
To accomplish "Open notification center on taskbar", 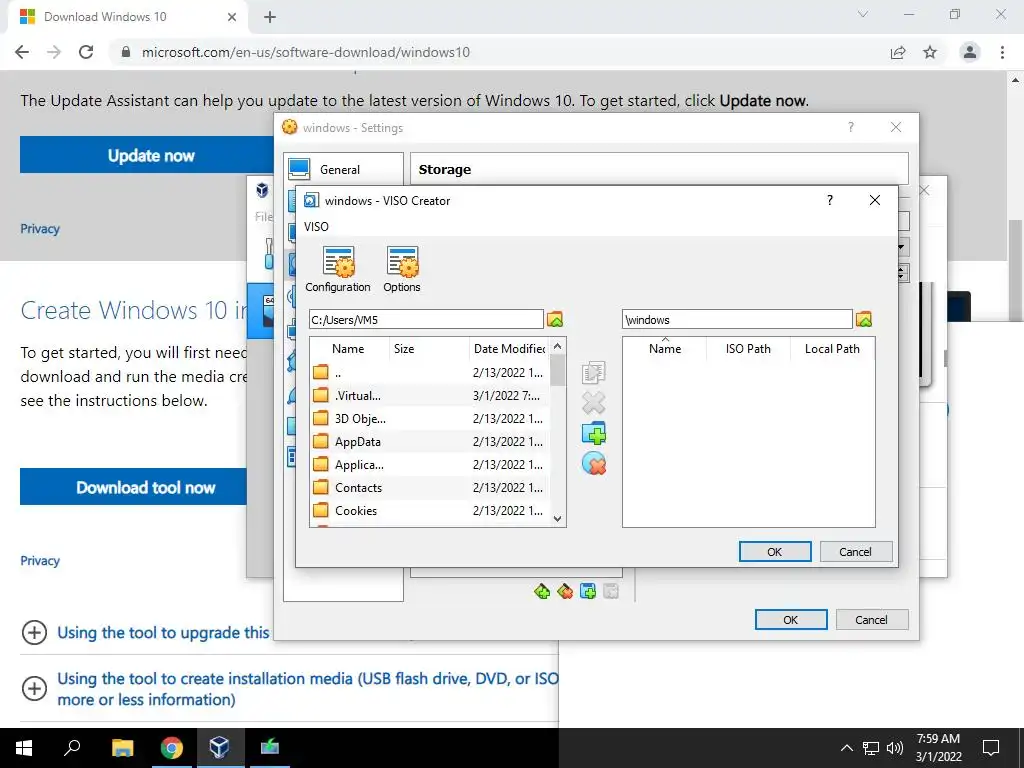I will [x=991, y=748].
